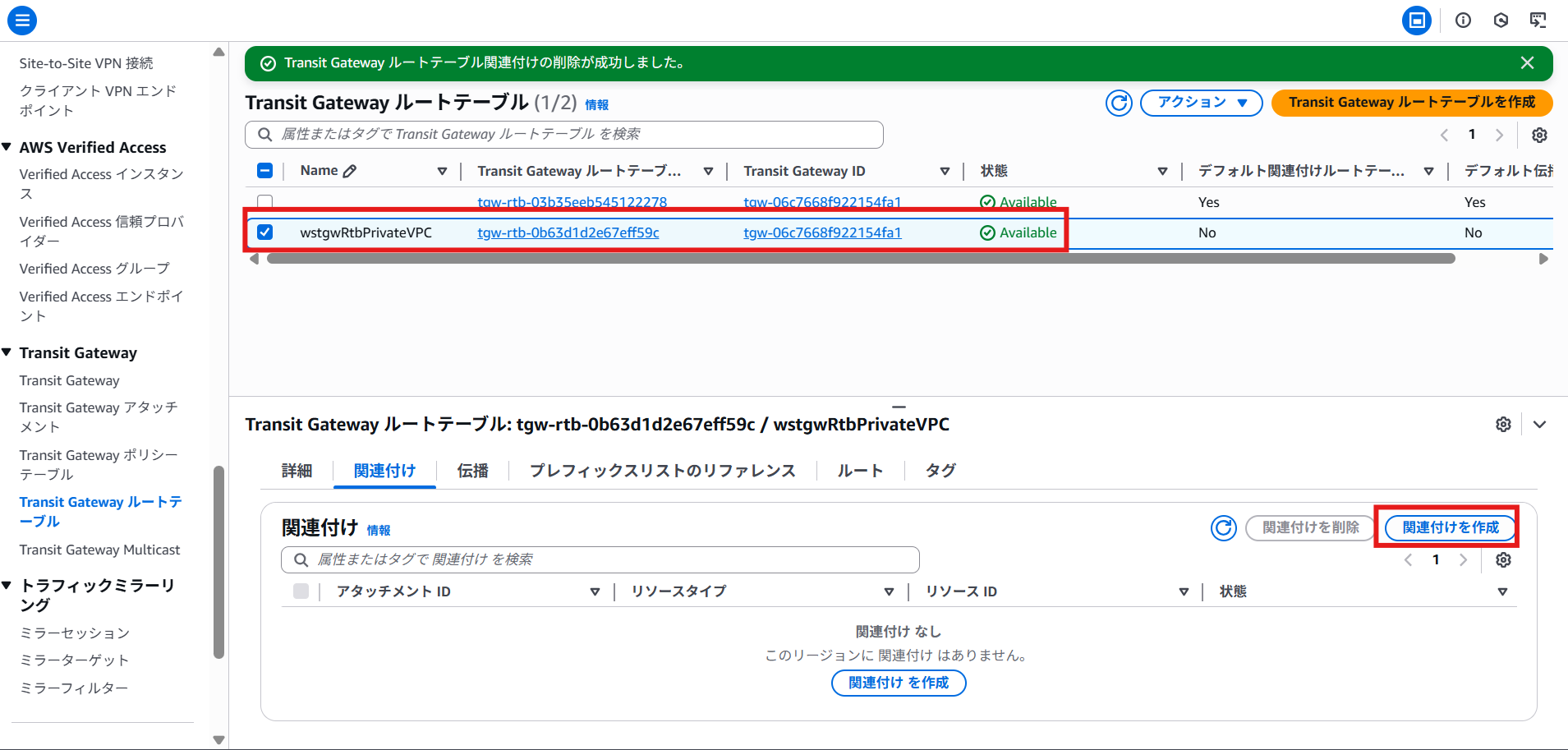Open the hamburger navigation menu
This screenshot has width=1568, height=750.
(x=22, y=21)
